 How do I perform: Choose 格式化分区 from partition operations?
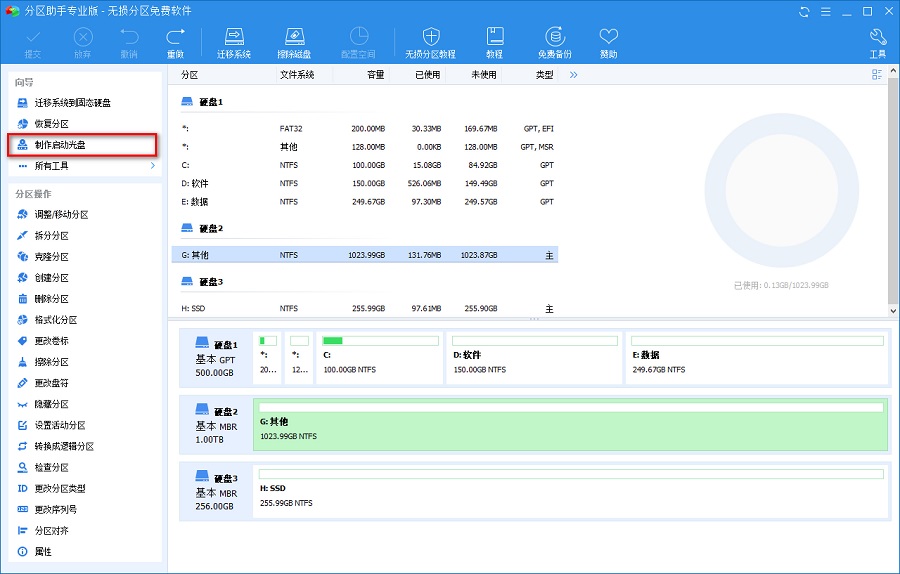tap(55, 320)
